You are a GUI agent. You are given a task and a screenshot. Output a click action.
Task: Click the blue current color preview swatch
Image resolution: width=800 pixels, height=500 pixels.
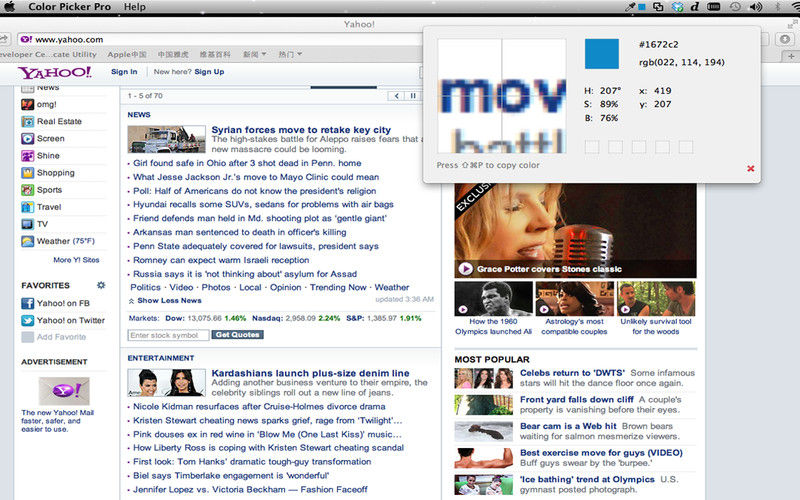[x=602, y=54]
